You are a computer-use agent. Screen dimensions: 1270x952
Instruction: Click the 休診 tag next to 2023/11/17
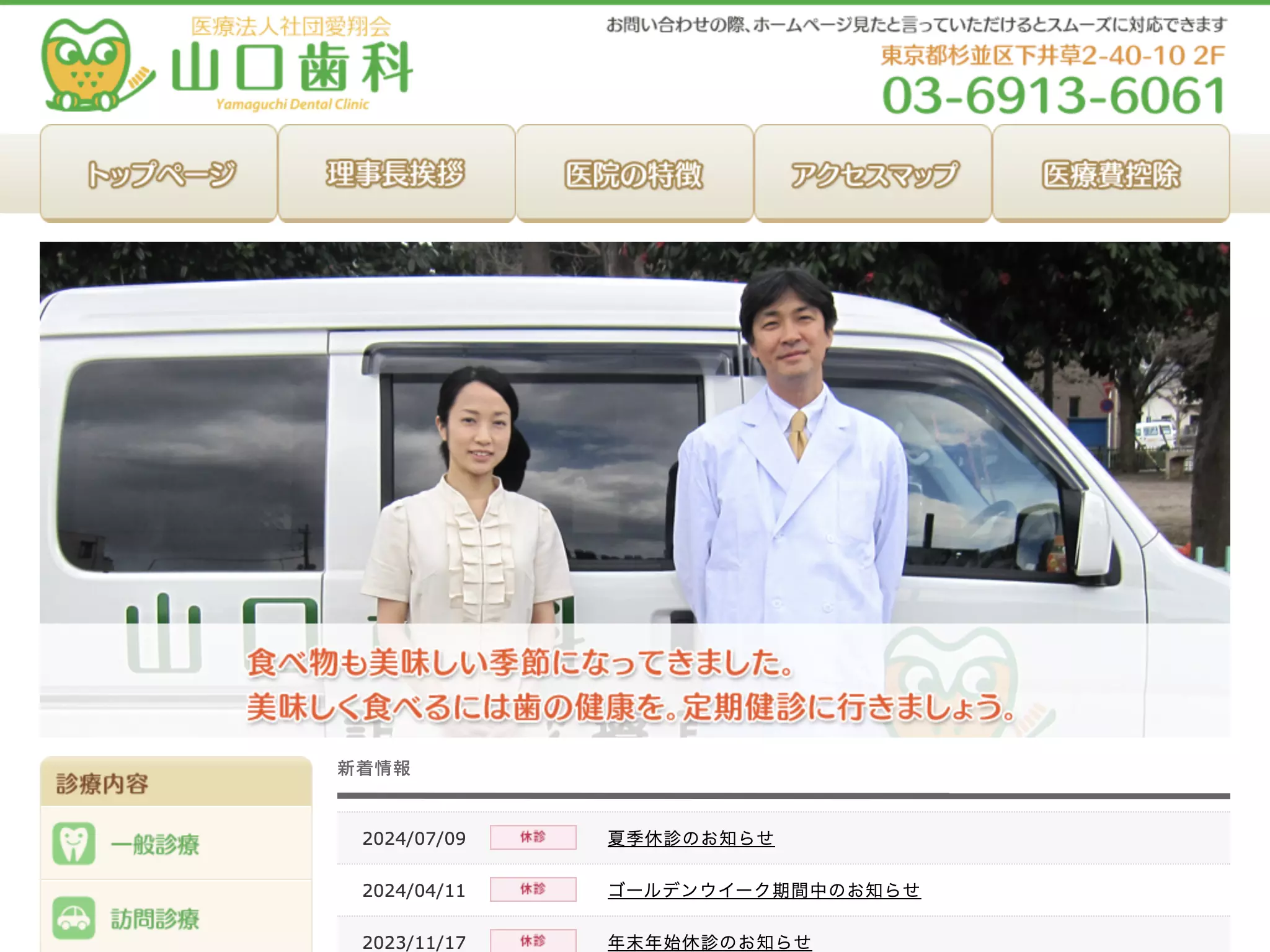533,941
